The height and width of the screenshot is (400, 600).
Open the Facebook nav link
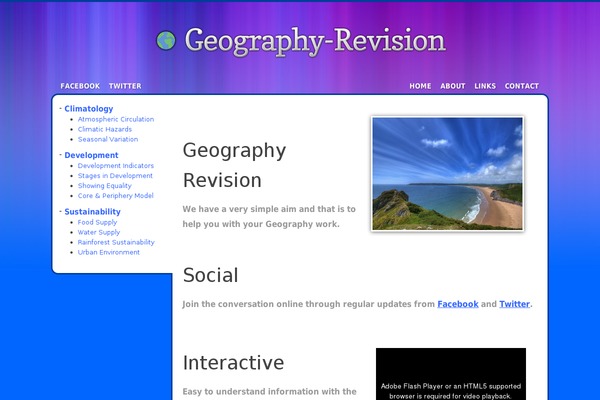coord(80,86)
